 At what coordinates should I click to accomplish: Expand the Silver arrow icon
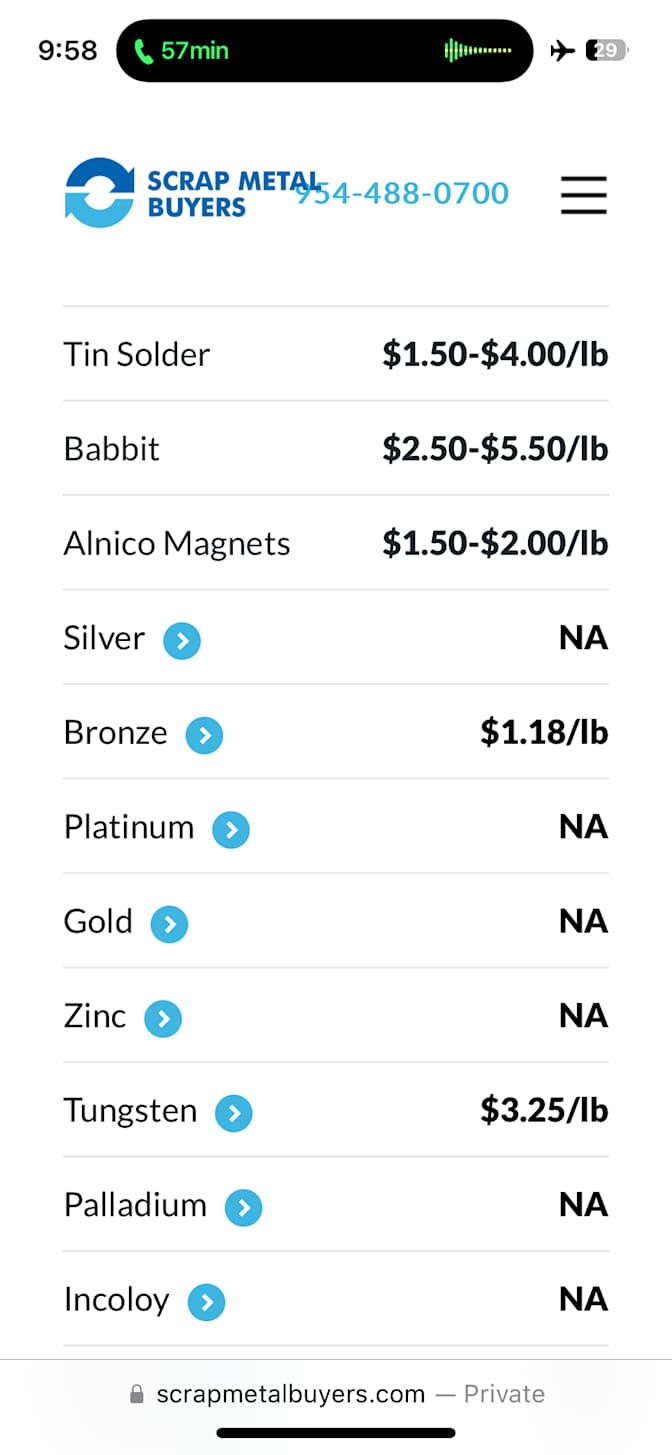[182, 640]
